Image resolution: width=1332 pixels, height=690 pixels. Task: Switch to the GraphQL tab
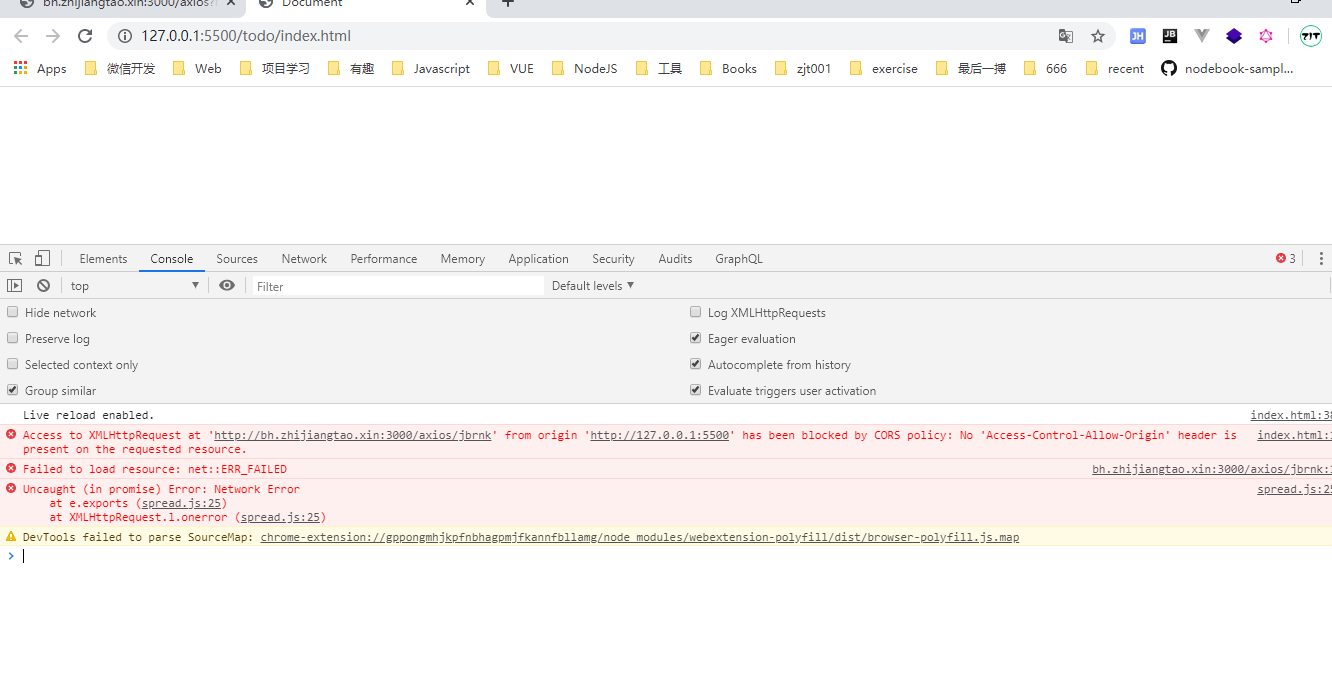coord(739,258)
